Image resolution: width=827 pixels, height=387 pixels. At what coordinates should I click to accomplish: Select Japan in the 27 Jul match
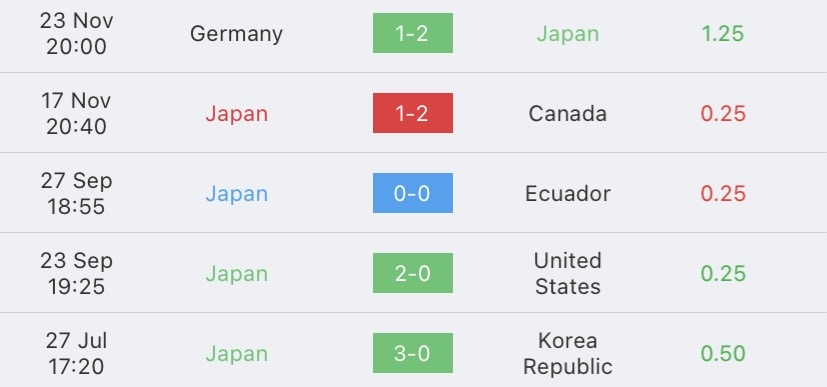pyautogui.click(x=236, y=354)
